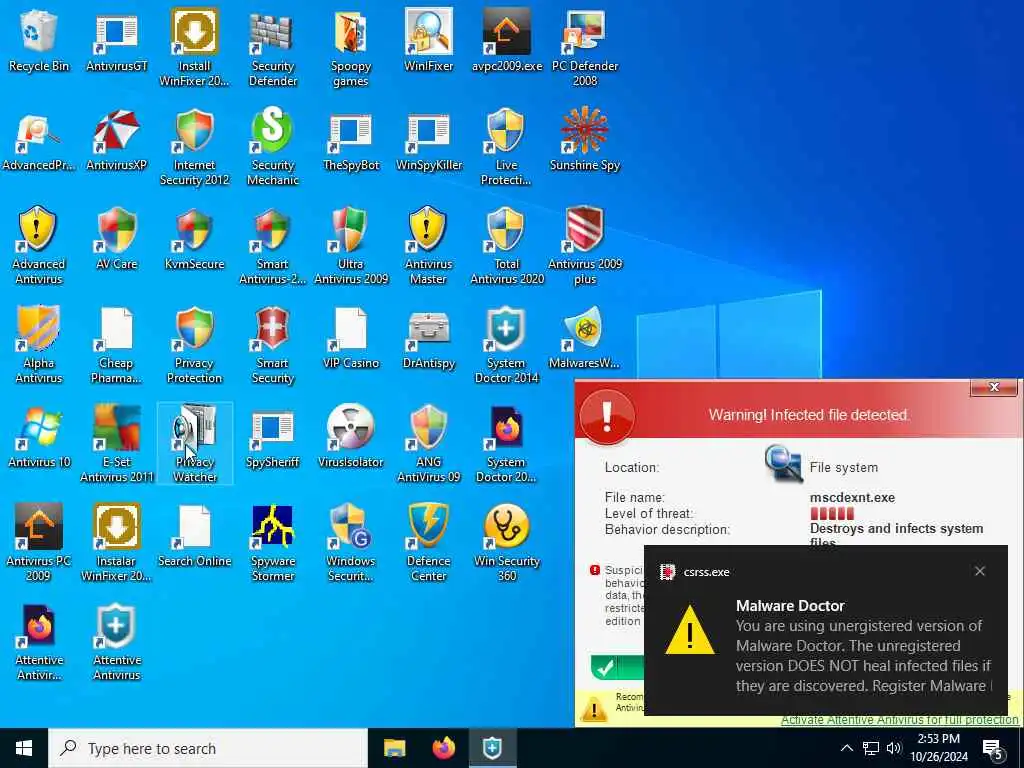
Task: Dismiss the Malware Doctor notification
Action: tap(980, 571)
